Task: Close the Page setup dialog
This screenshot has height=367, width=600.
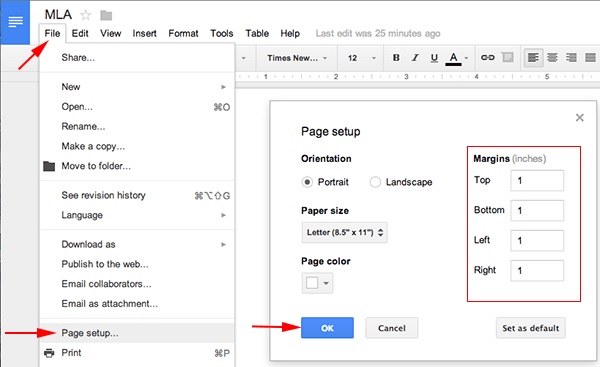Action: point(580,117)
